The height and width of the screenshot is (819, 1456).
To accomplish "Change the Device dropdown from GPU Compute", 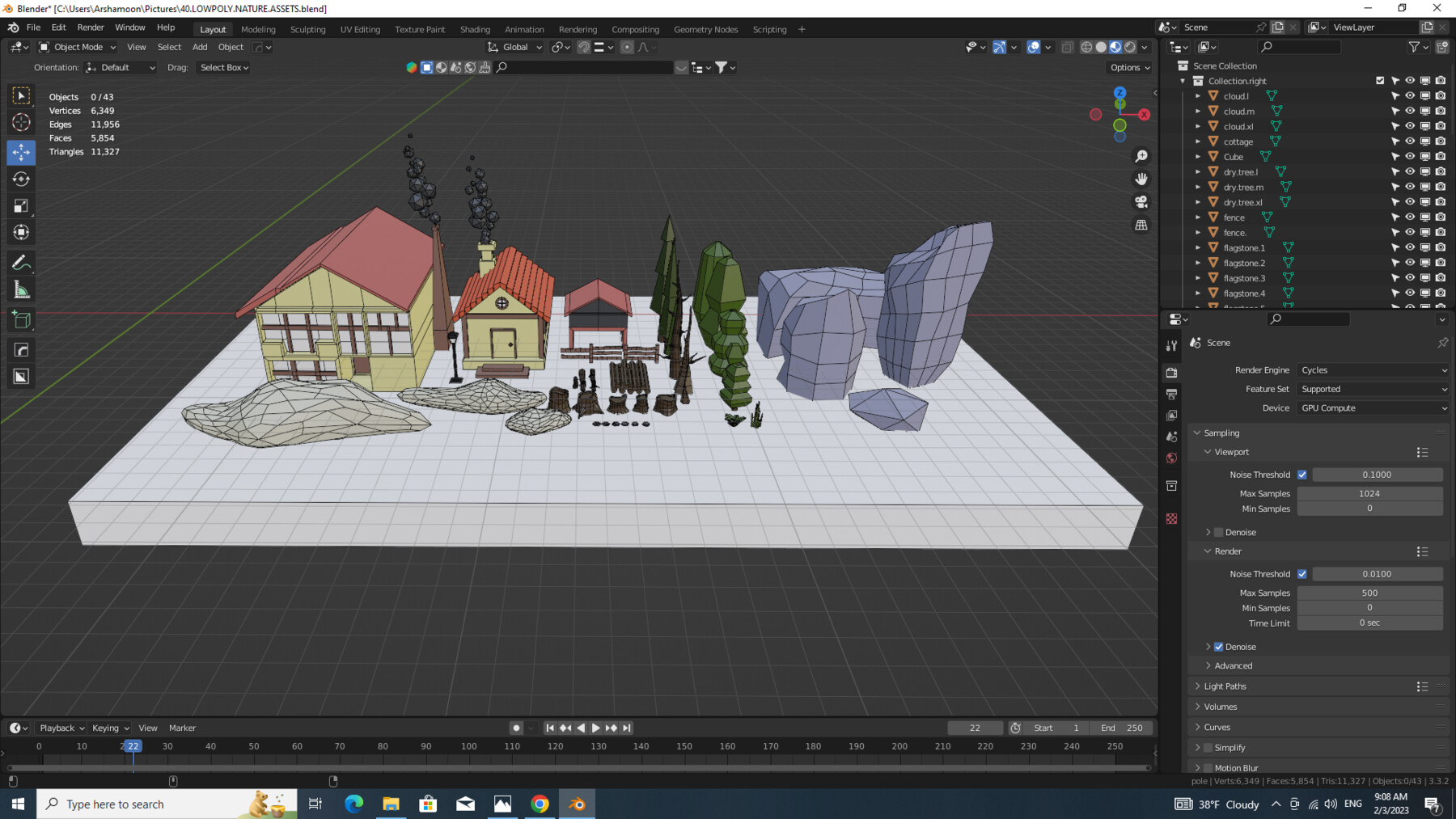I will click(1372, 407).
